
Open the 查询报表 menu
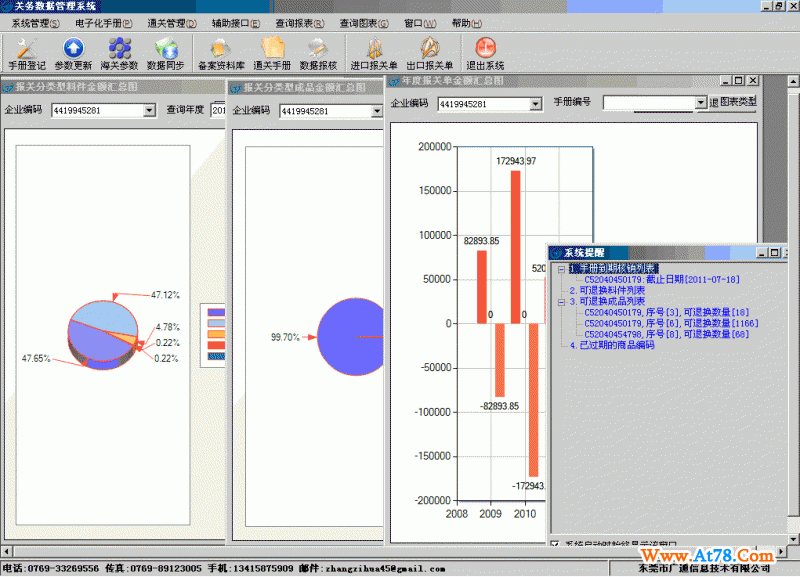pos(299,23)
